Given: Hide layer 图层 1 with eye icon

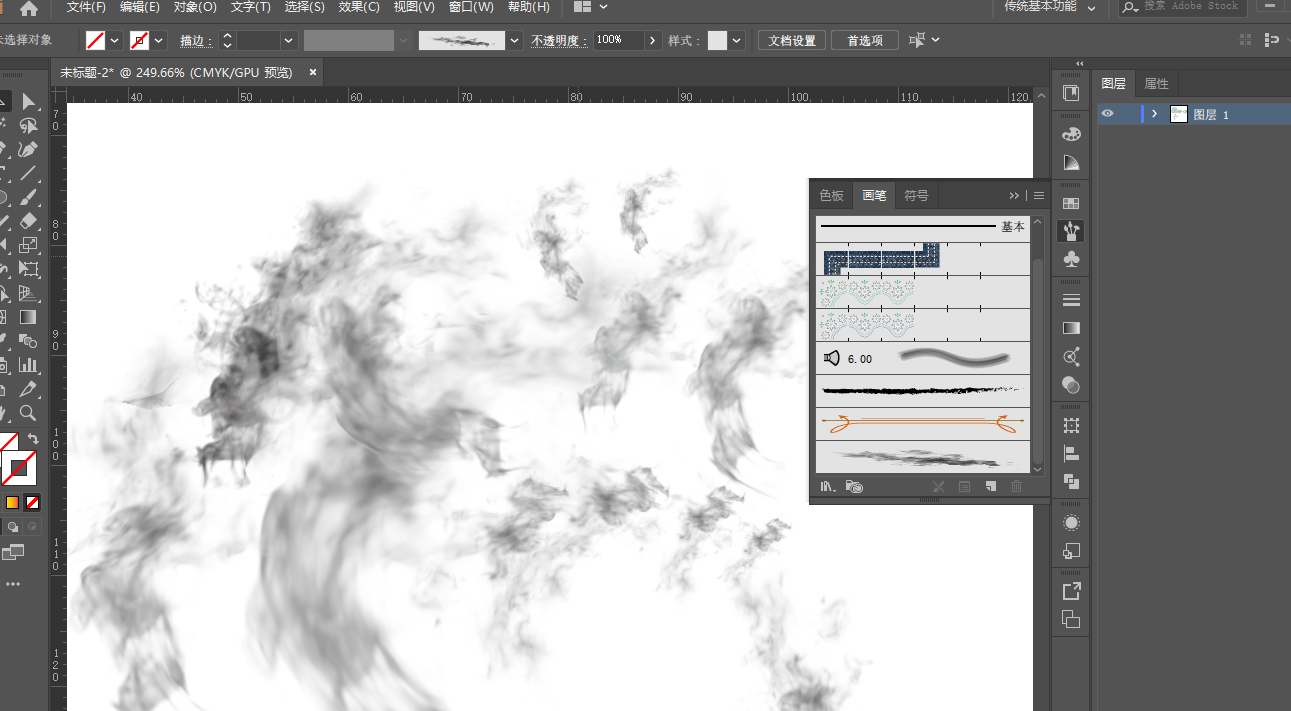Looking at the screenshot, I should point(1107,114).
